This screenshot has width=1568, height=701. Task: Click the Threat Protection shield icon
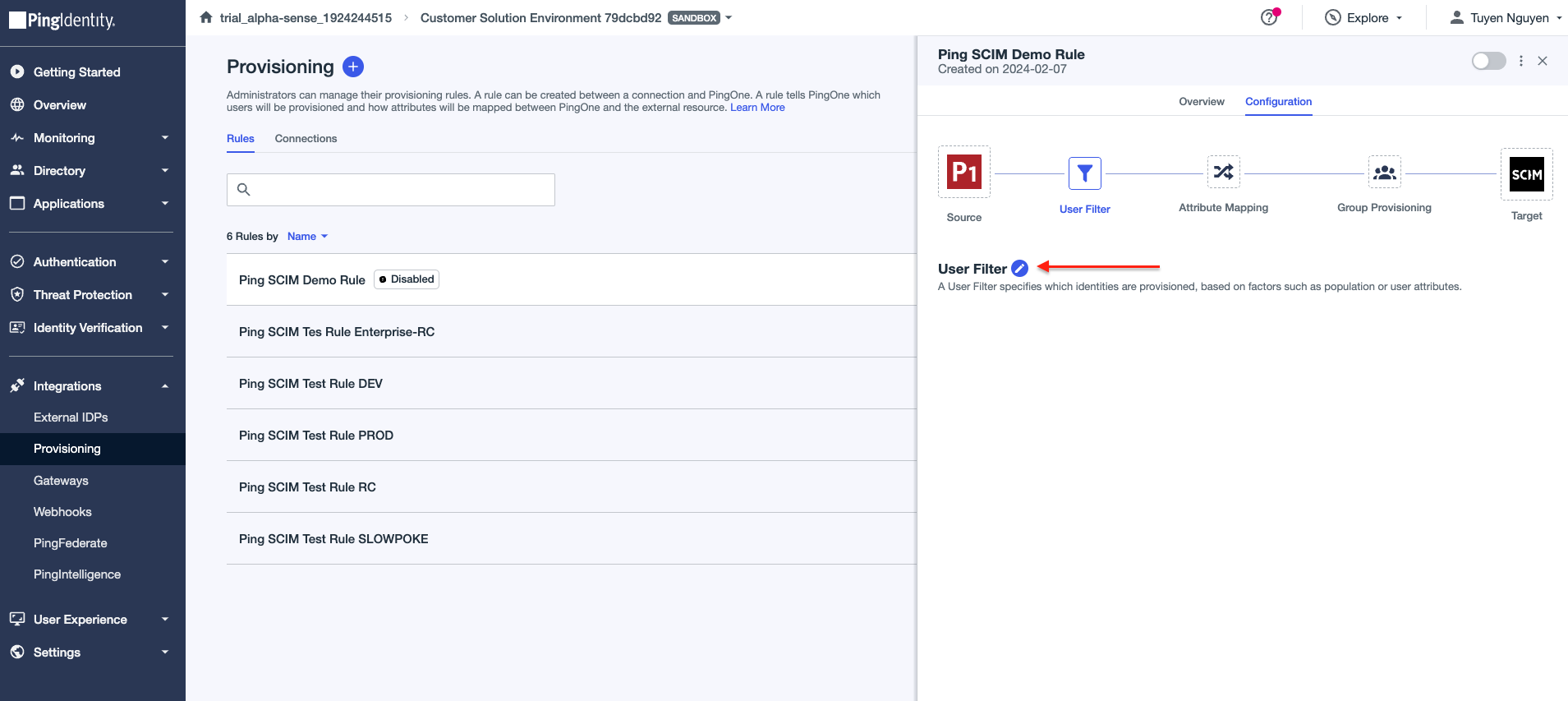(17, 294)
